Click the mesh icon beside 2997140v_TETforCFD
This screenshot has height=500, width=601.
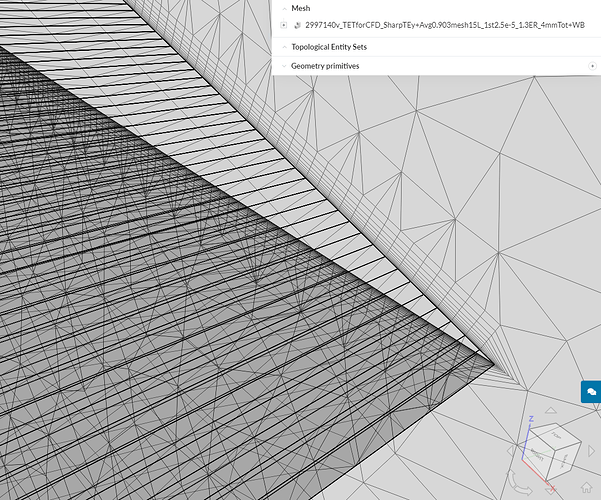[x=297, y=25]
